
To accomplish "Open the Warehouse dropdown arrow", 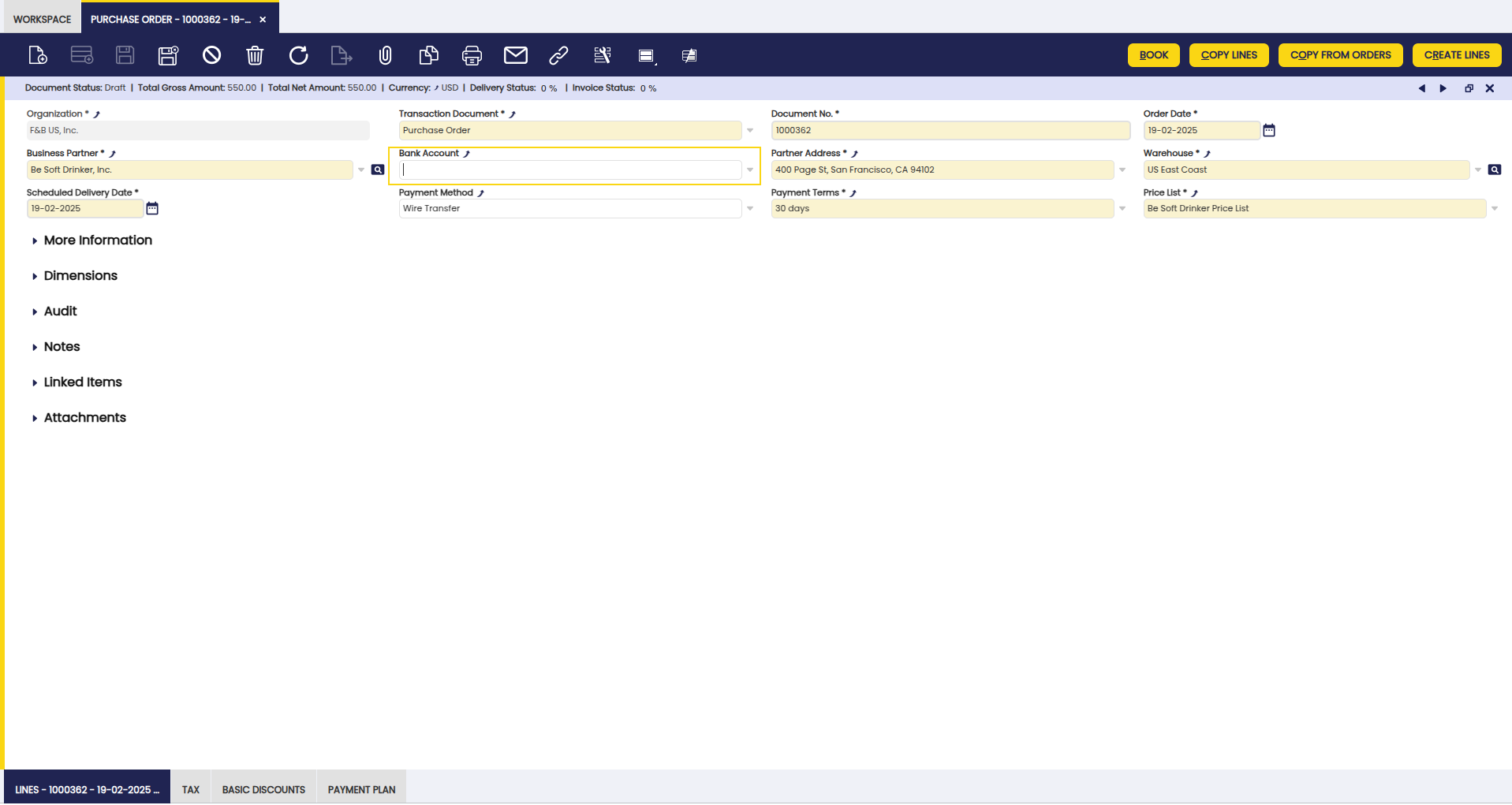I will [1478, 170].
